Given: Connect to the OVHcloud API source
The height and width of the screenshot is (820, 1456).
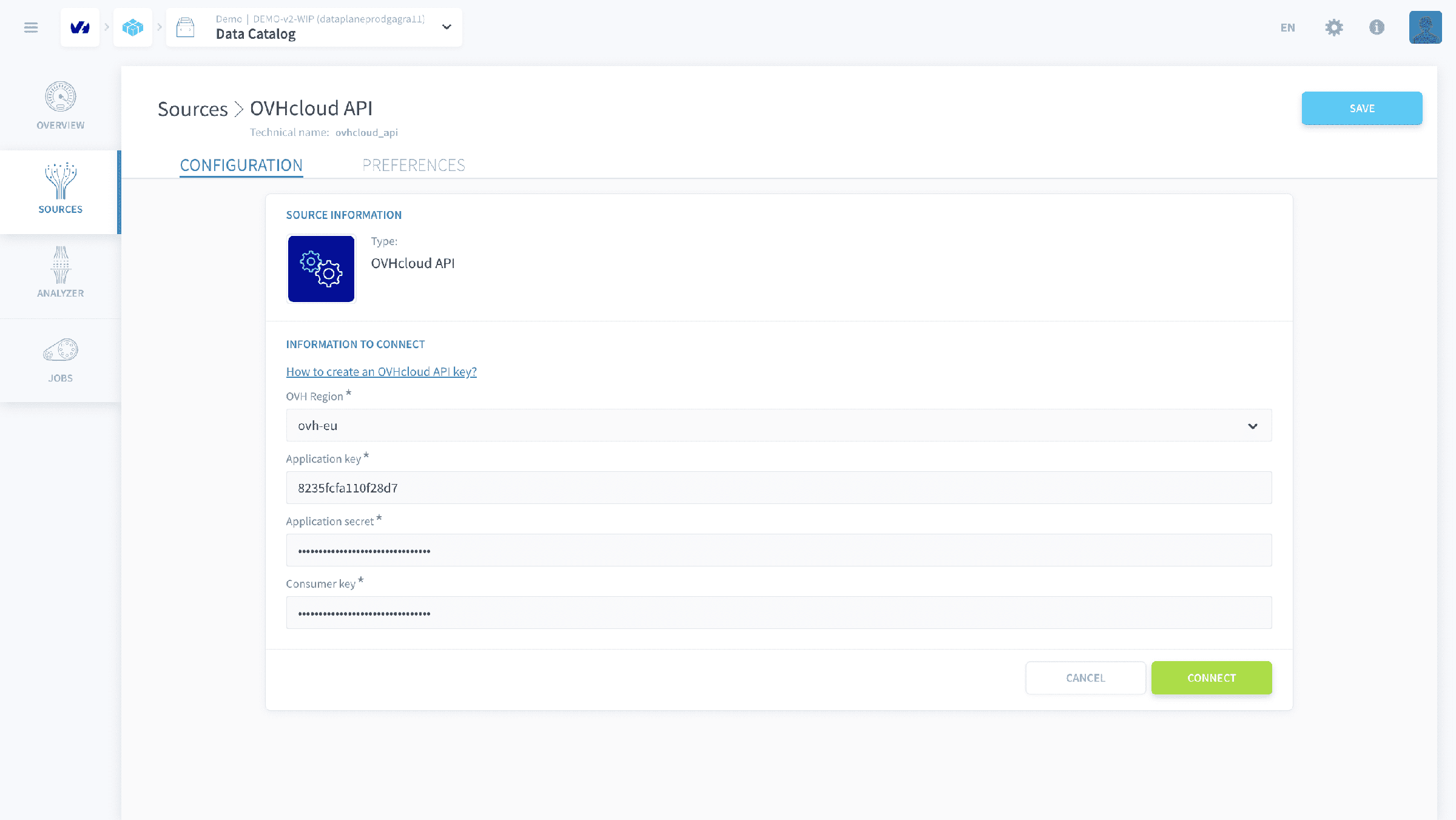Looking at the screenshot, I should coord(1212,678).
